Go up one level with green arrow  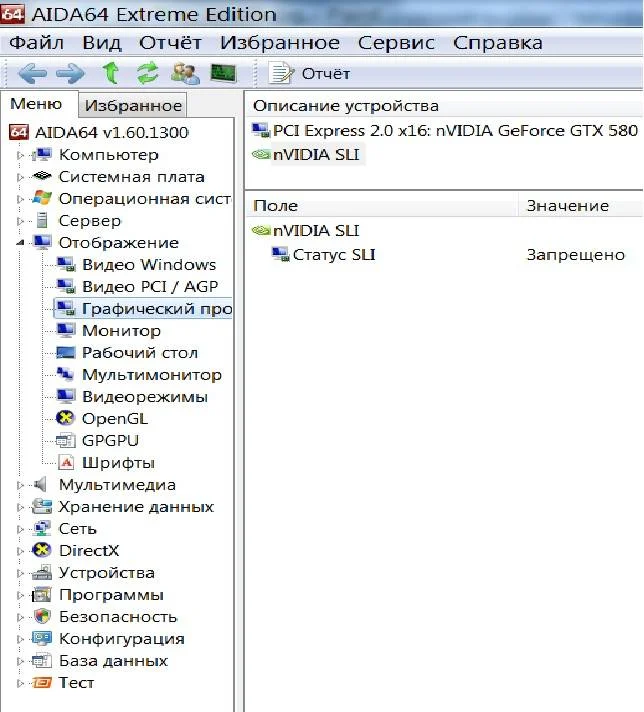click(x=110, y=73)
